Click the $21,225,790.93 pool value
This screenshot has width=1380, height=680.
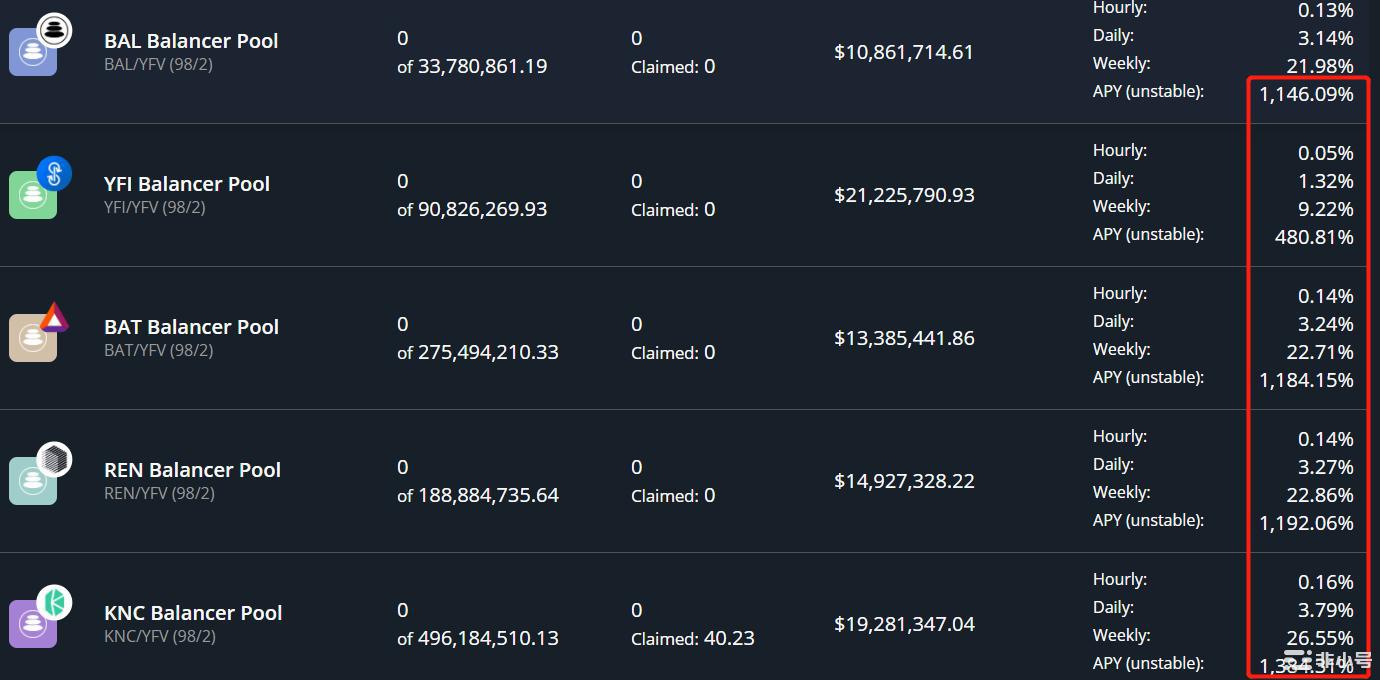pos(904,195)
